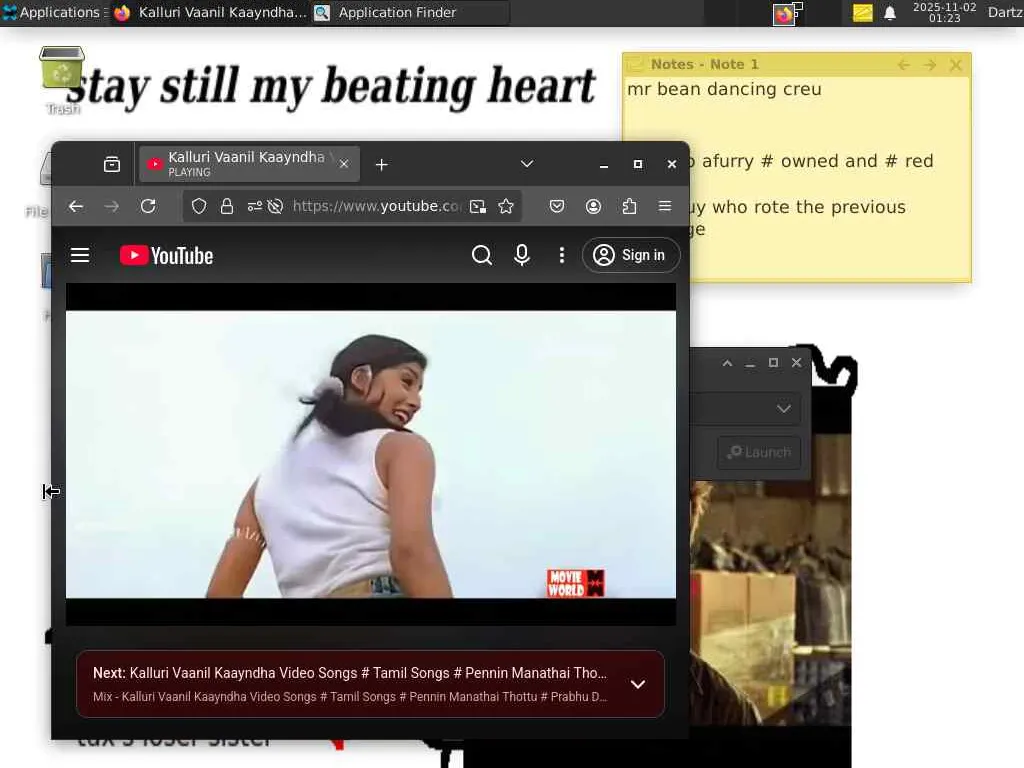Open the YouTube hamburger guide menu

(80, 255)
